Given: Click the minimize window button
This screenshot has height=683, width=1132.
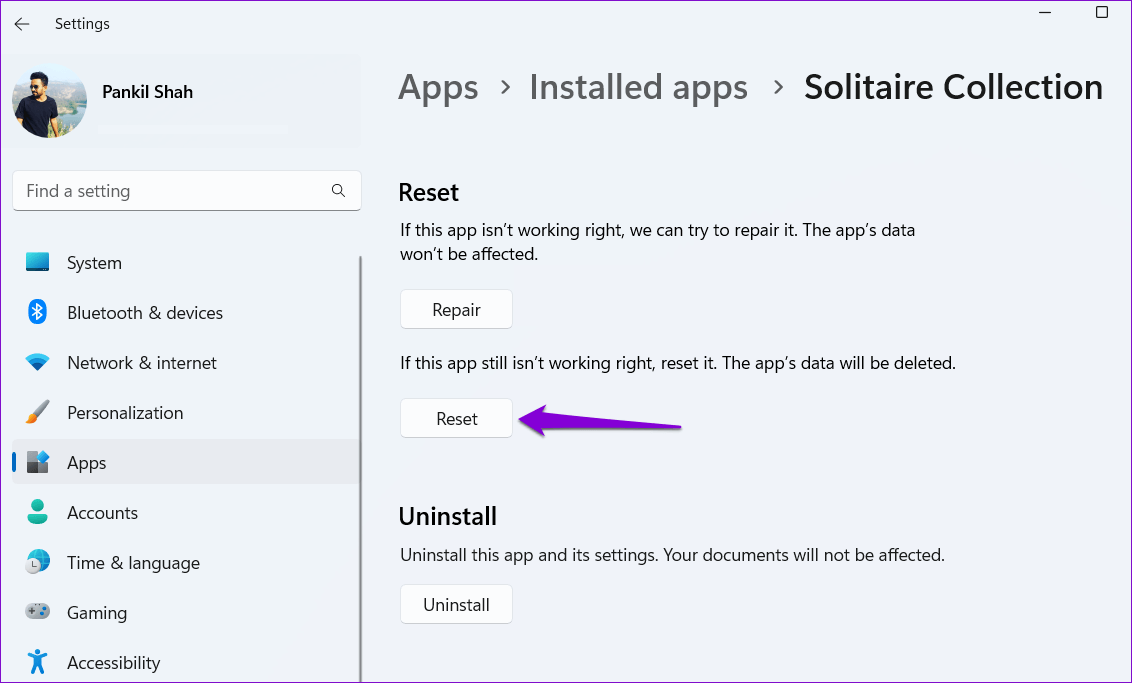Looking at the screenshot, I should point(1045,12).
